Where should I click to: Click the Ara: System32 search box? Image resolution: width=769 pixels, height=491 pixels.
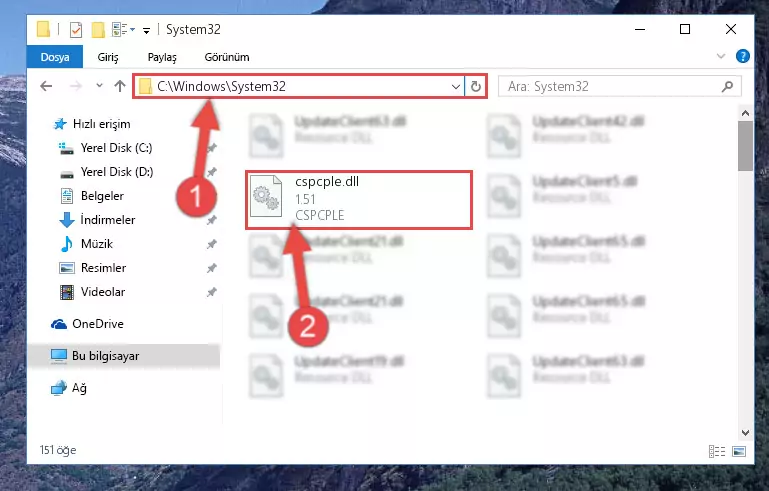point(619,87)
